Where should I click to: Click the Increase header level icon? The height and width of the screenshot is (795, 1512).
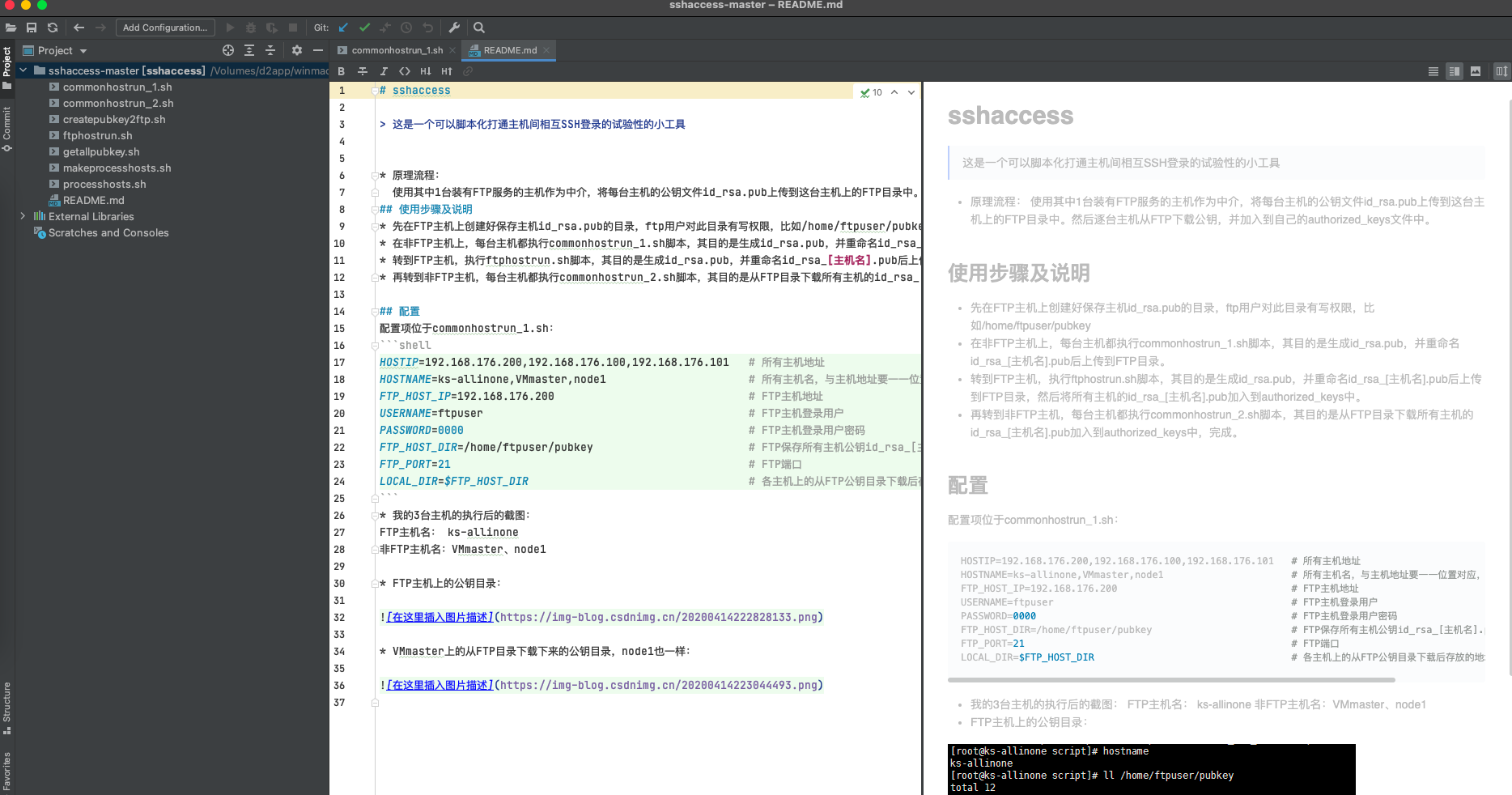447,71
